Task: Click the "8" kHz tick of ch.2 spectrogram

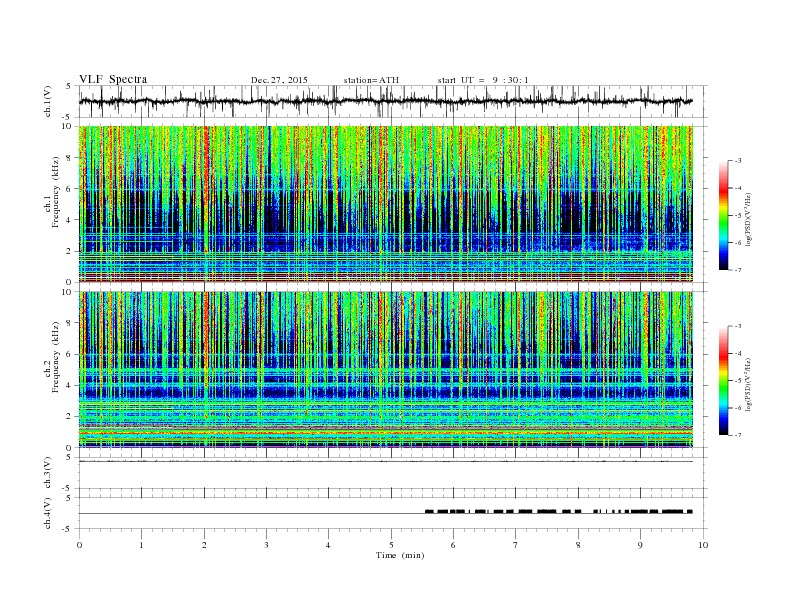Action: [x=70, y=323]
